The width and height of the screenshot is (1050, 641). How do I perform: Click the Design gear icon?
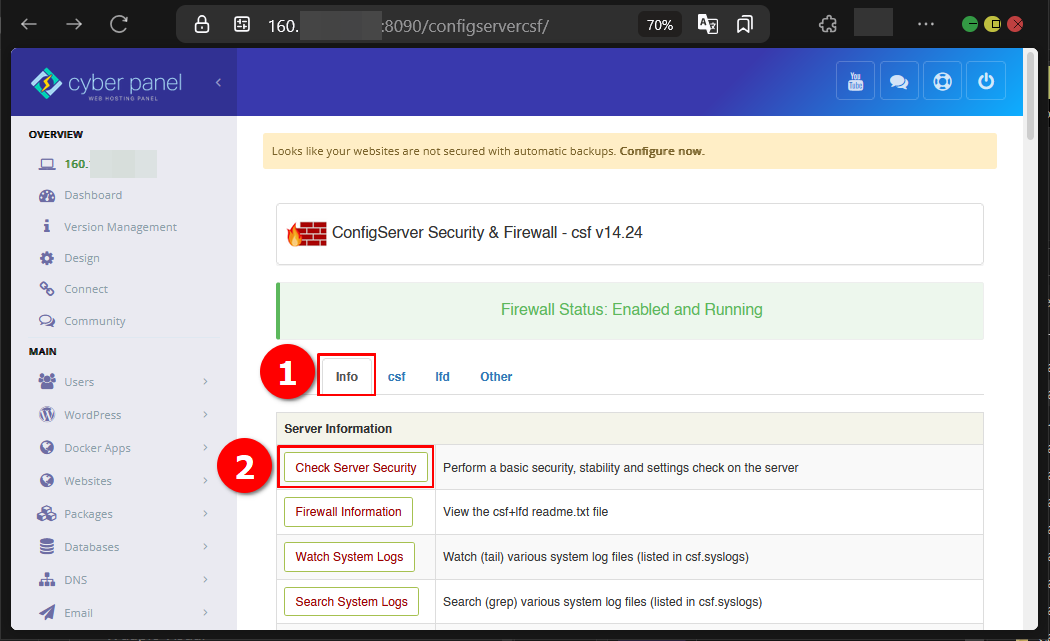pyautogui.click(x=46, y=258)
